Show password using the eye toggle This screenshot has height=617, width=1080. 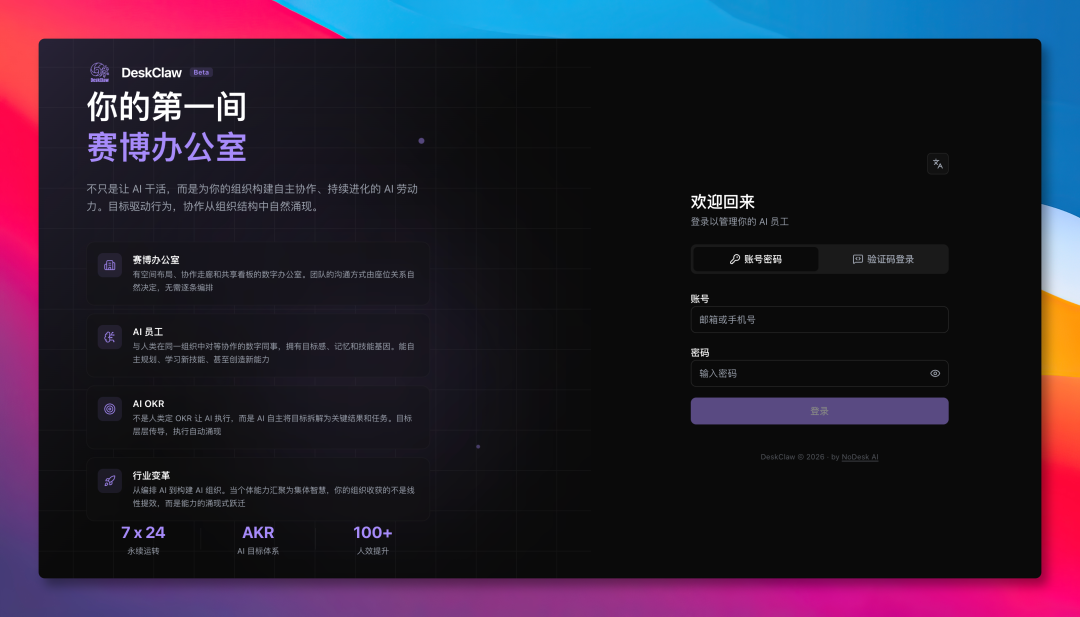tap(934, 373)
